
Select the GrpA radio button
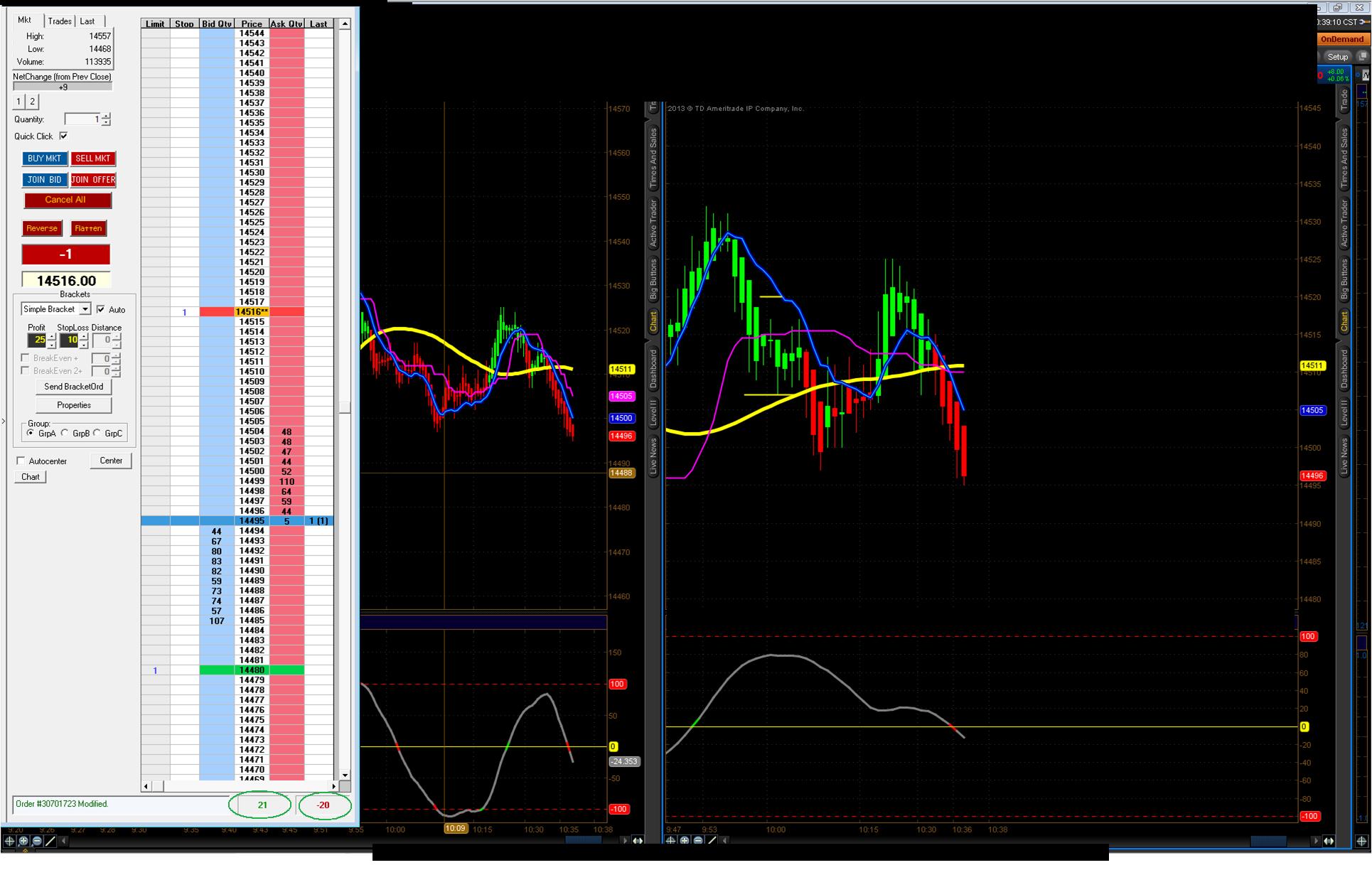[31, 433]
